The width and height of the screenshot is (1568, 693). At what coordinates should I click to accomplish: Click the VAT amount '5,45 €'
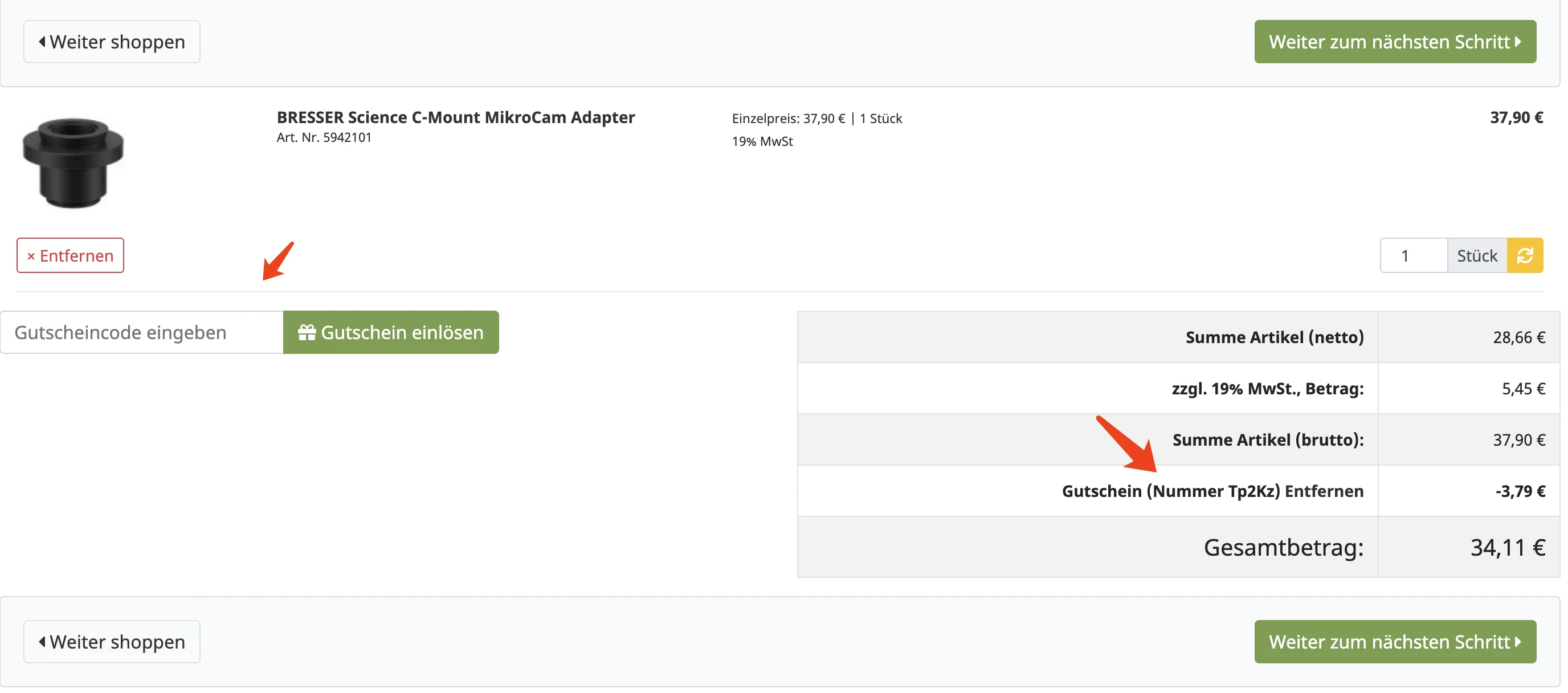click(1524, 388)
